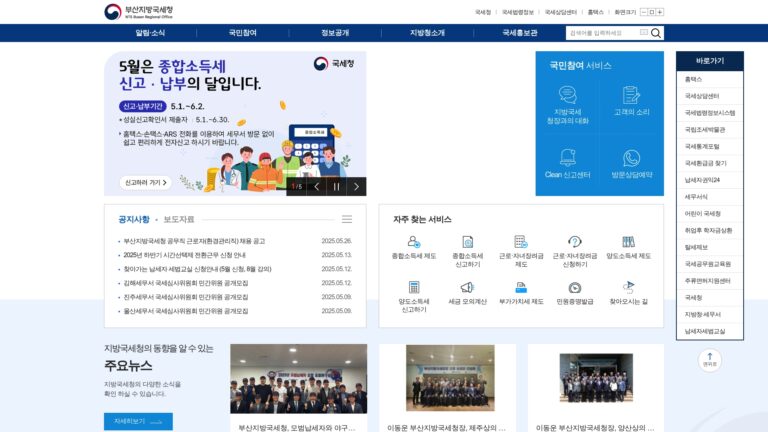This screenshot has height=432, width=768.
Task: Open the 알림·소식 menu
Action: [x=150, y=33]
